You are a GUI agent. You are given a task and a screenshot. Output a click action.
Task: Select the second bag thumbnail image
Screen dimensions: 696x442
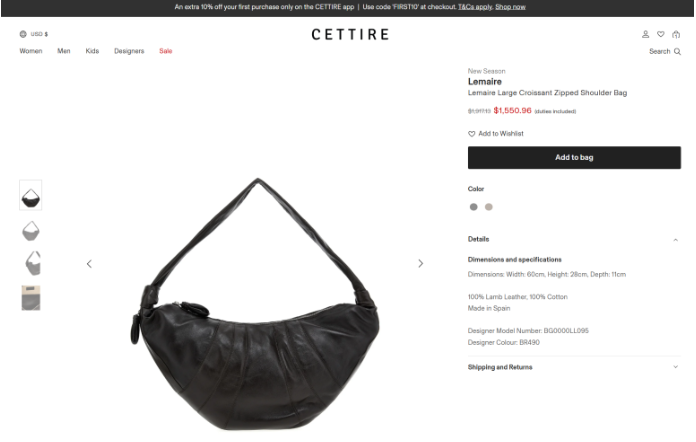click(x=31, y=231)
